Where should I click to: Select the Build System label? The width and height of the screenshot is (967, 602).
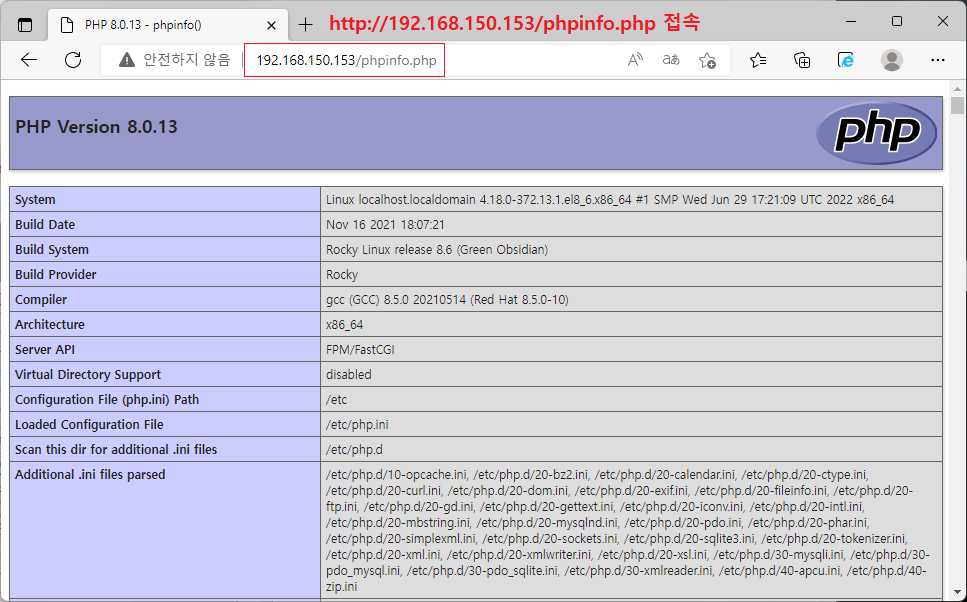coord(52,250)
